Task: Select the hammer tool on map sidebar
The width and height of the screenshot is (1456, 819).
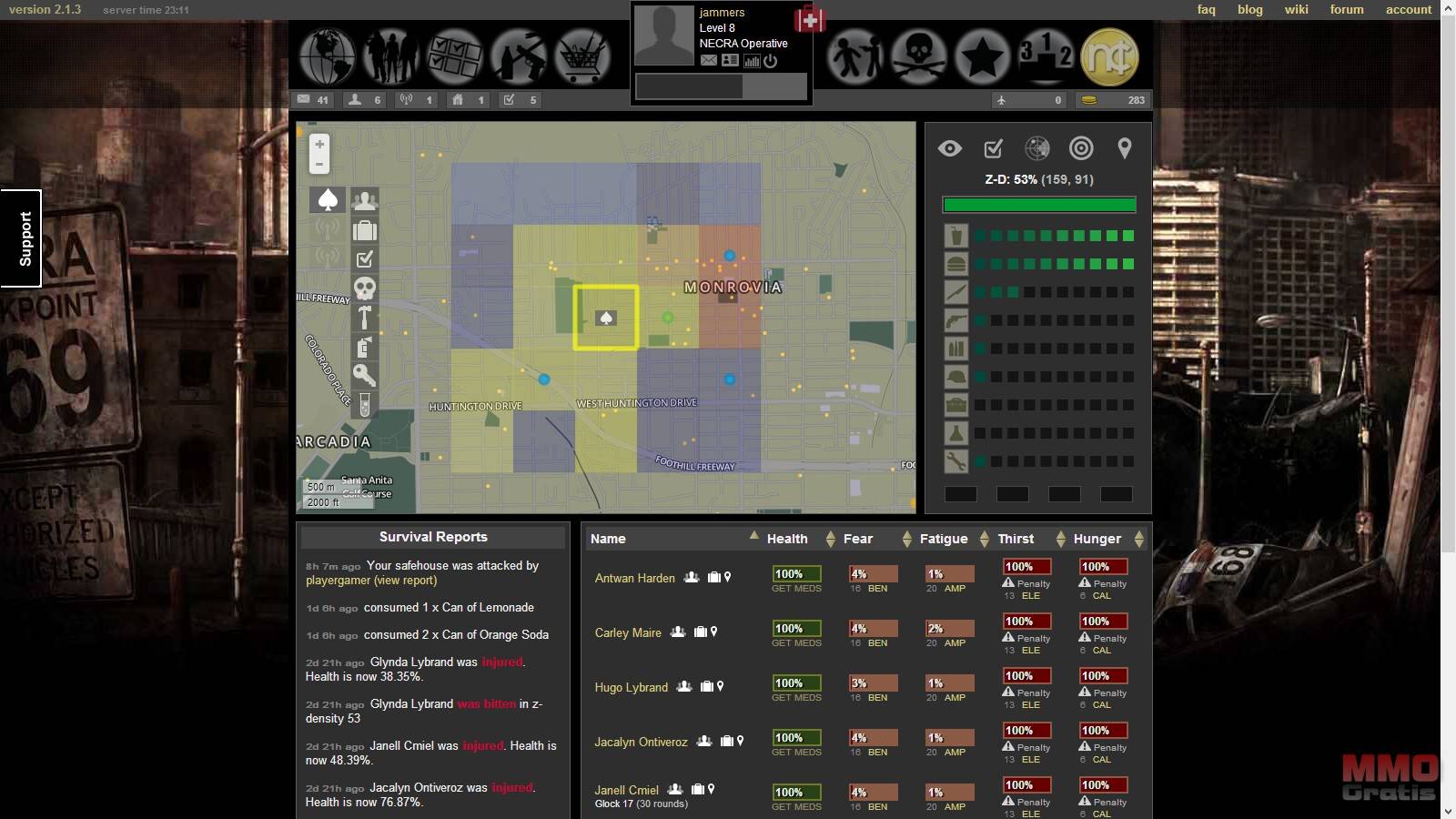Action: 364,318
